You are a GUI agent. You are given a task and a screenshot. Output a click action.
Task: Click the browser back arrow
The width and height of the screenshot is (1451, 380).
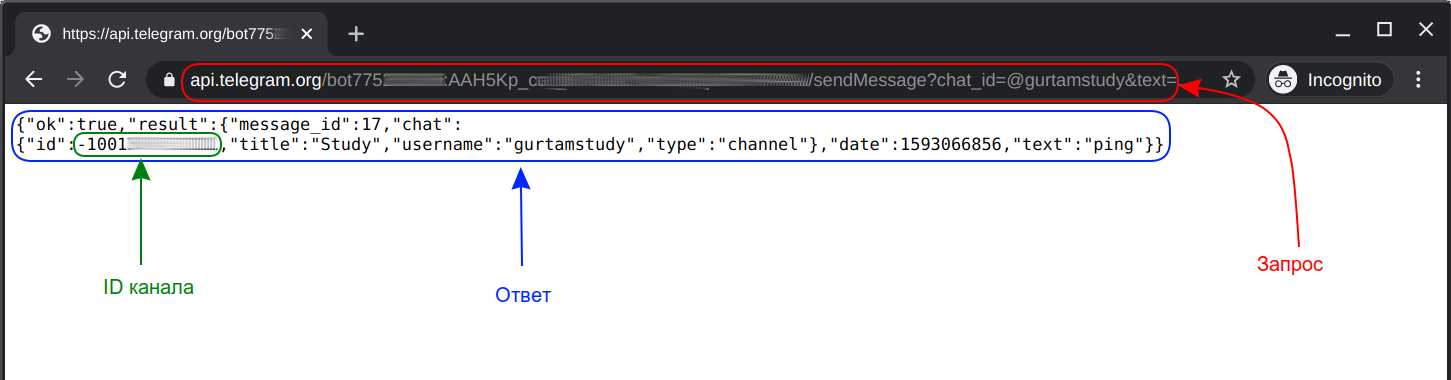34,80
